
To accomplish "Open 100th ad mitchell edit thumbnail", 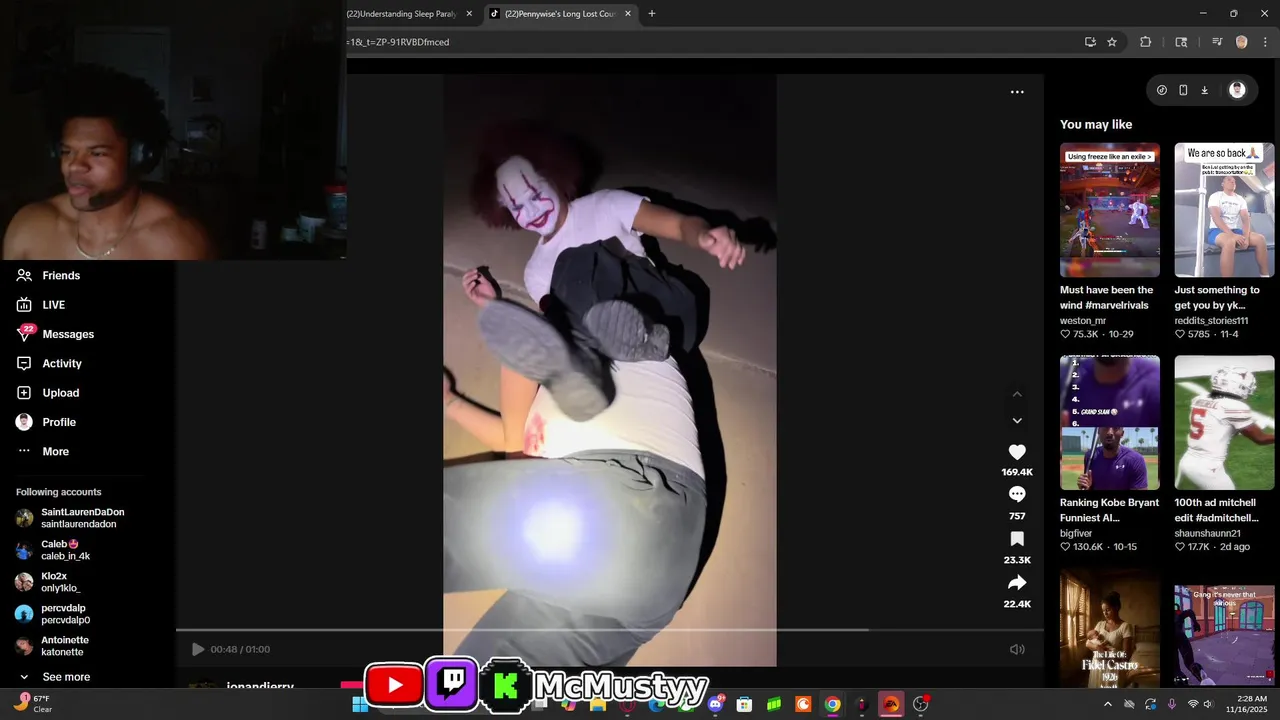I will point(1224,422).
